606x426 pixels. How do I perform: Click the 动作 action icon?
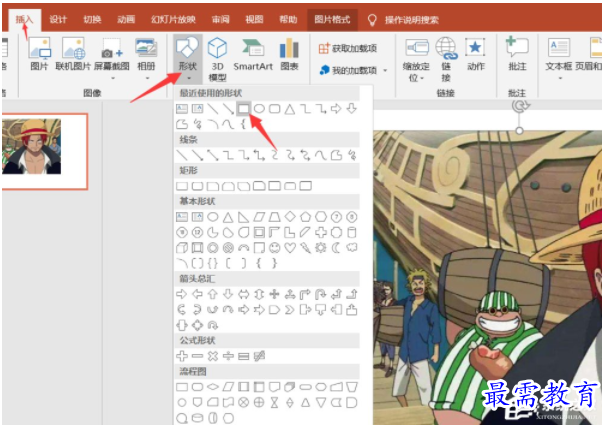[475, 54]
